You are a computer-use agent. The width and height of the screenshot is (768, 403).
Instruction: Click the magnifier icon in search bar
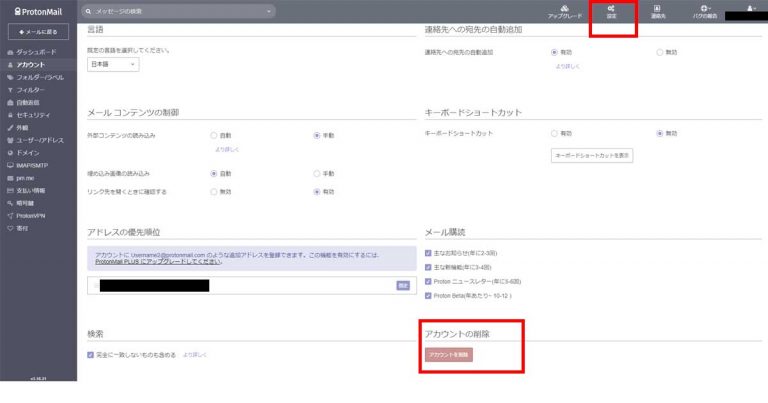pyautogui.click(x=91, y=11)
